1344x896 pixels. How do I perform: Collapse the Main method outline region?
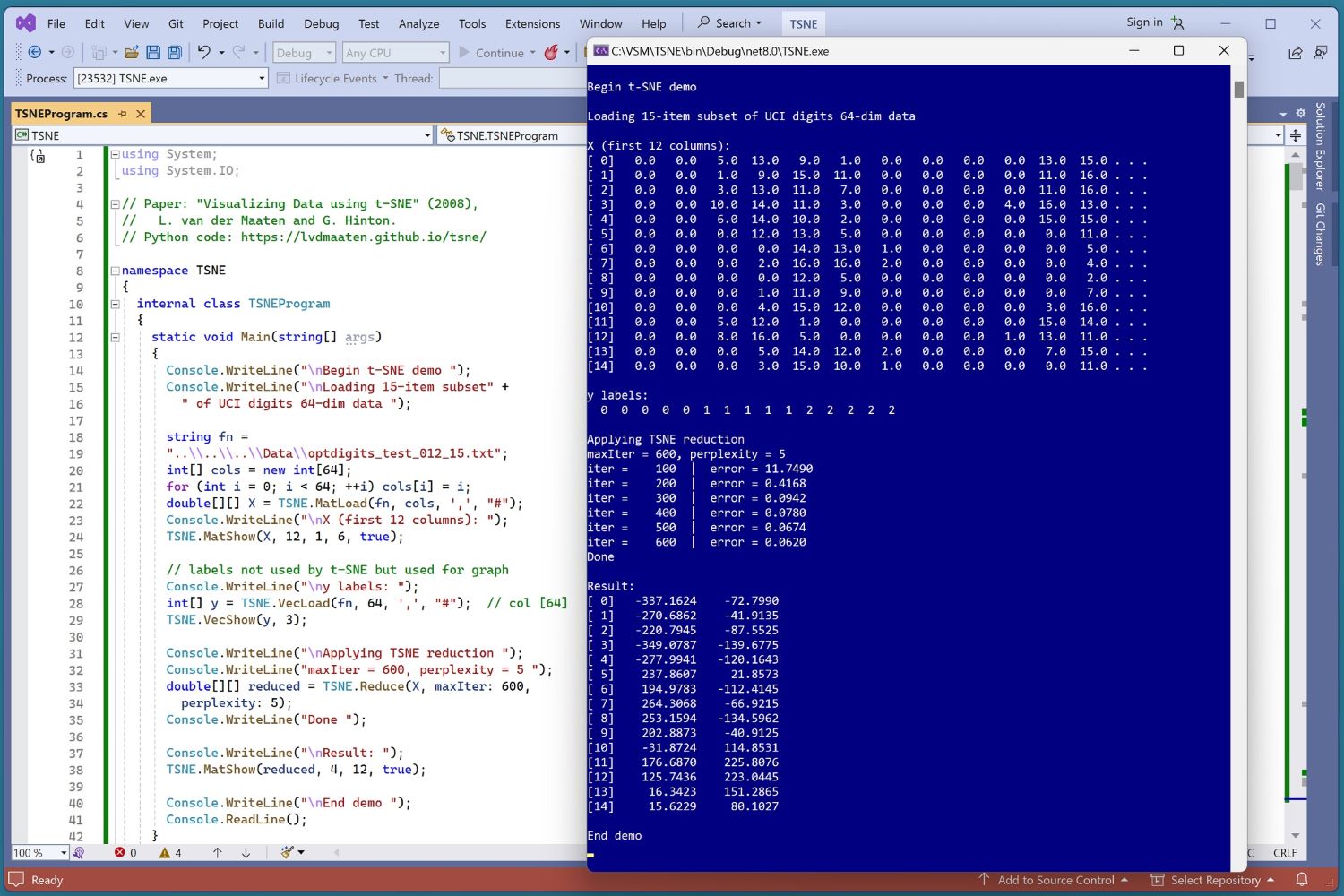click(115, 338)
